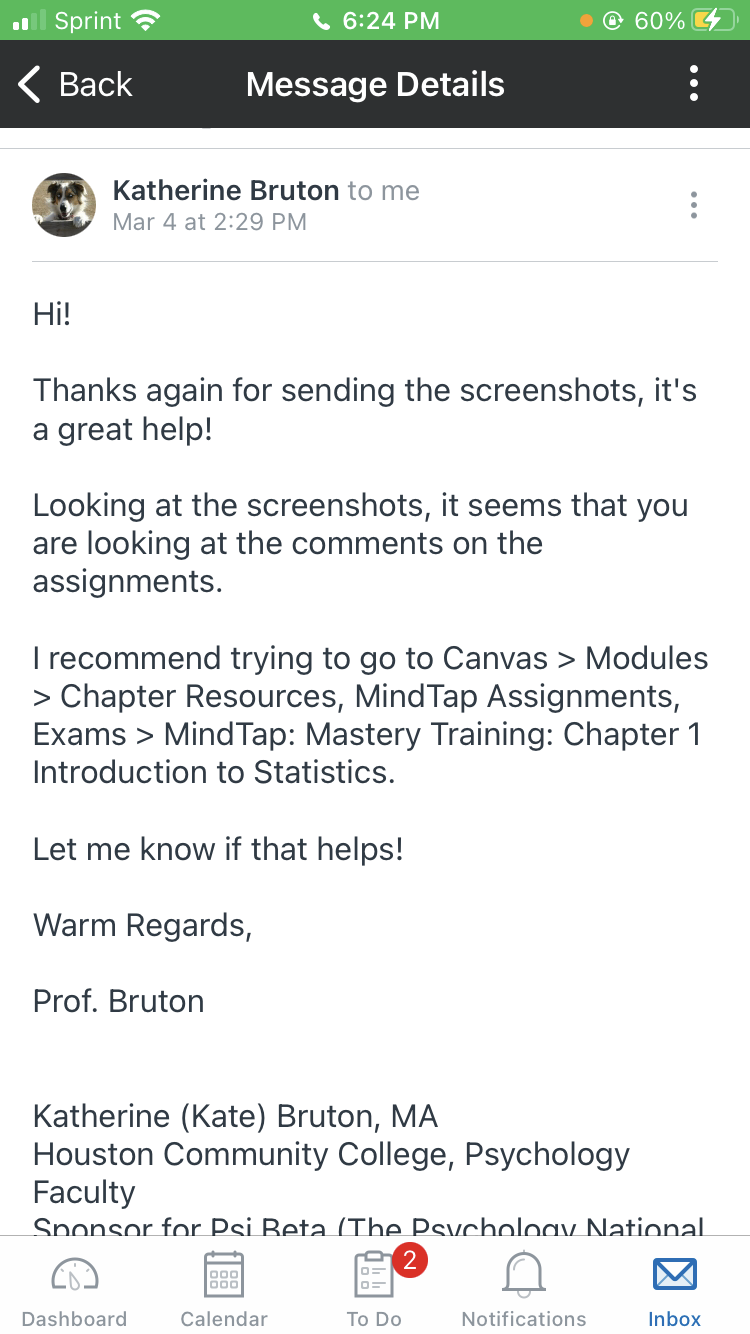The height and width of the screenshot is (1334, 750).
Task: Open the To Do checklist icon
Action: point(374,1277)
